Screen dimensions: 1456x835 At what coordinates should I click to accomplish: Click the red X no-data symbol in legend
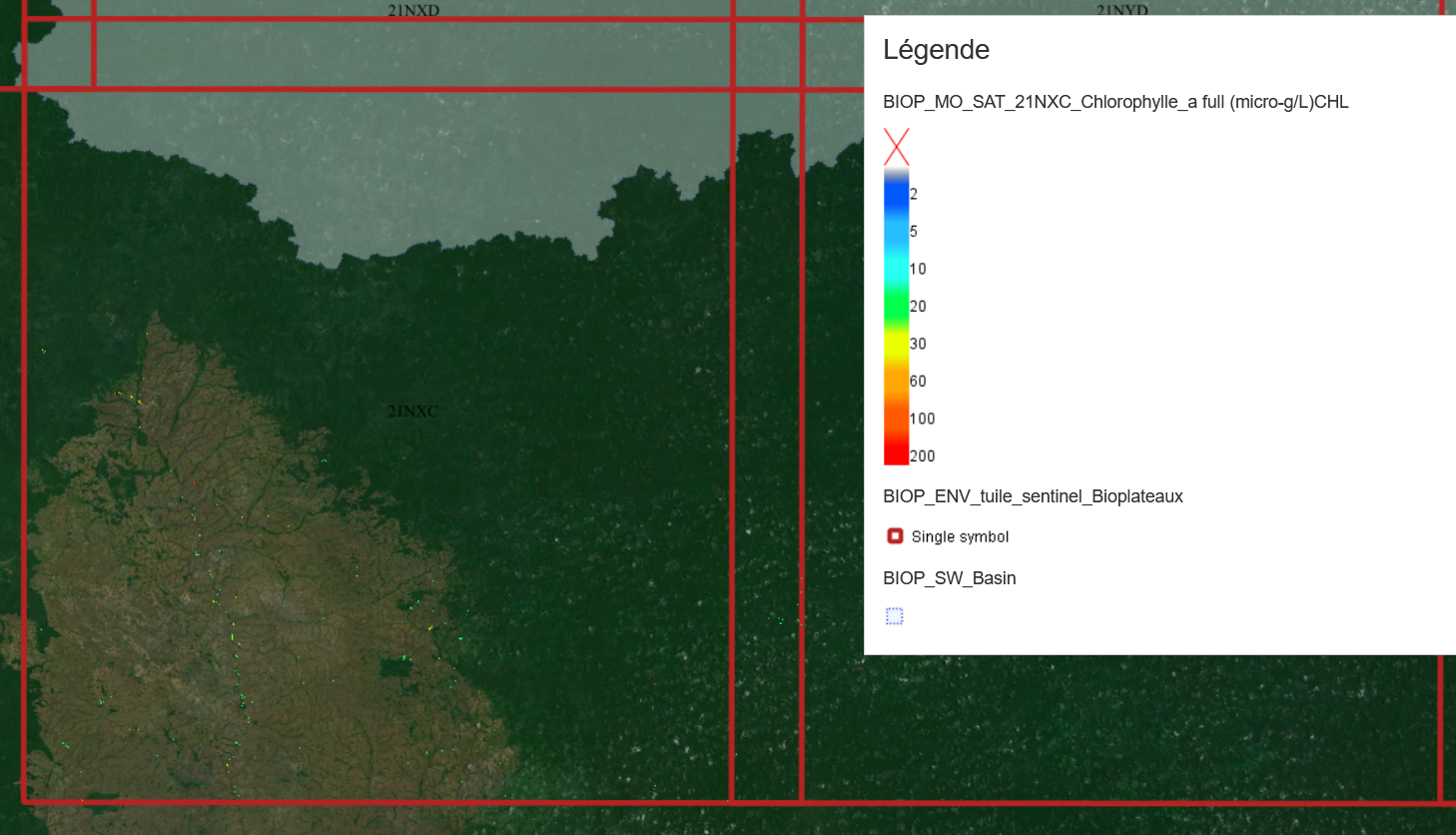coord(896,147)
